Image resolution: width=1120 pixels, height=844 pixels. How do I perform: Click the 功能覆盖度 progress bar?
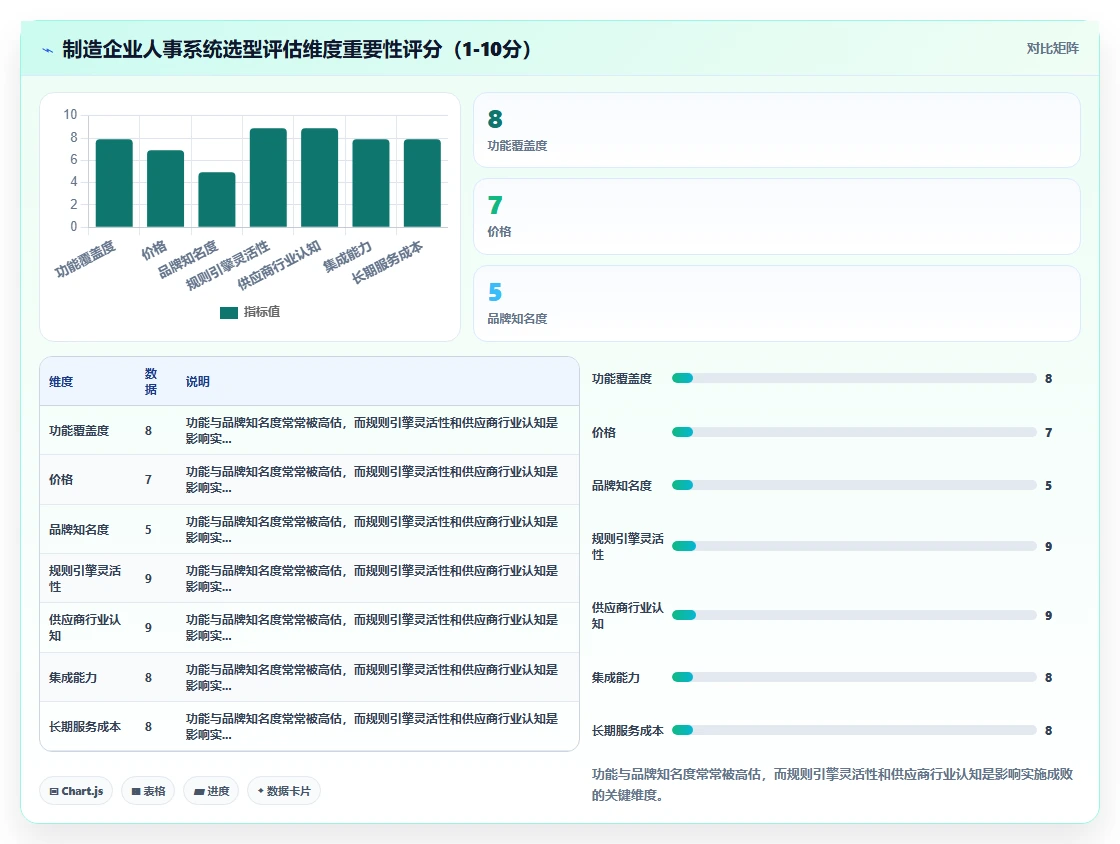854,378
